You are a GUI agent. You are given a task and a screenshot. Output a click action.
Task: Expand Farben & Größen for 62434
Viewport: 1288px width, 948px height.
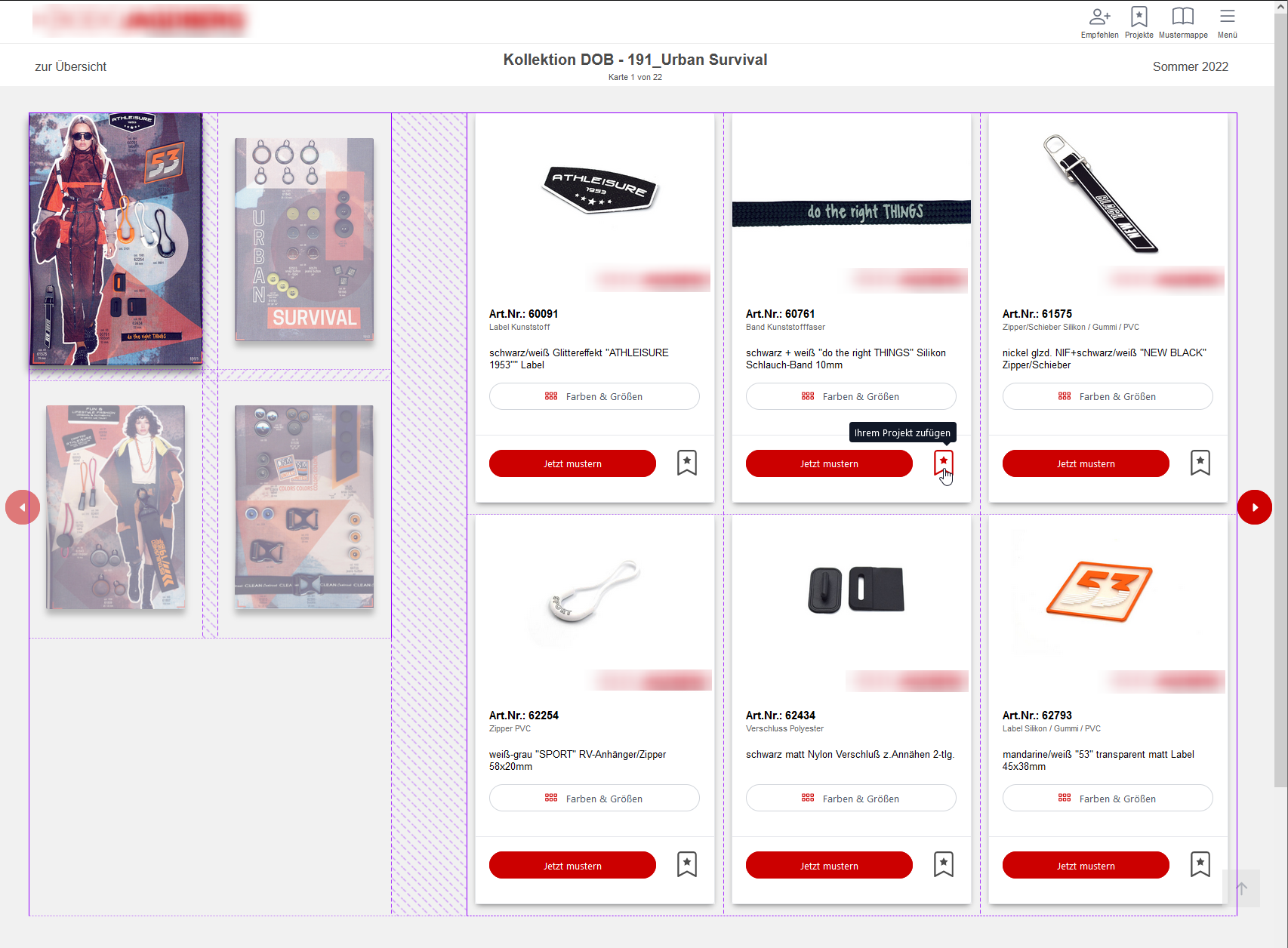[x=851, y=798]
